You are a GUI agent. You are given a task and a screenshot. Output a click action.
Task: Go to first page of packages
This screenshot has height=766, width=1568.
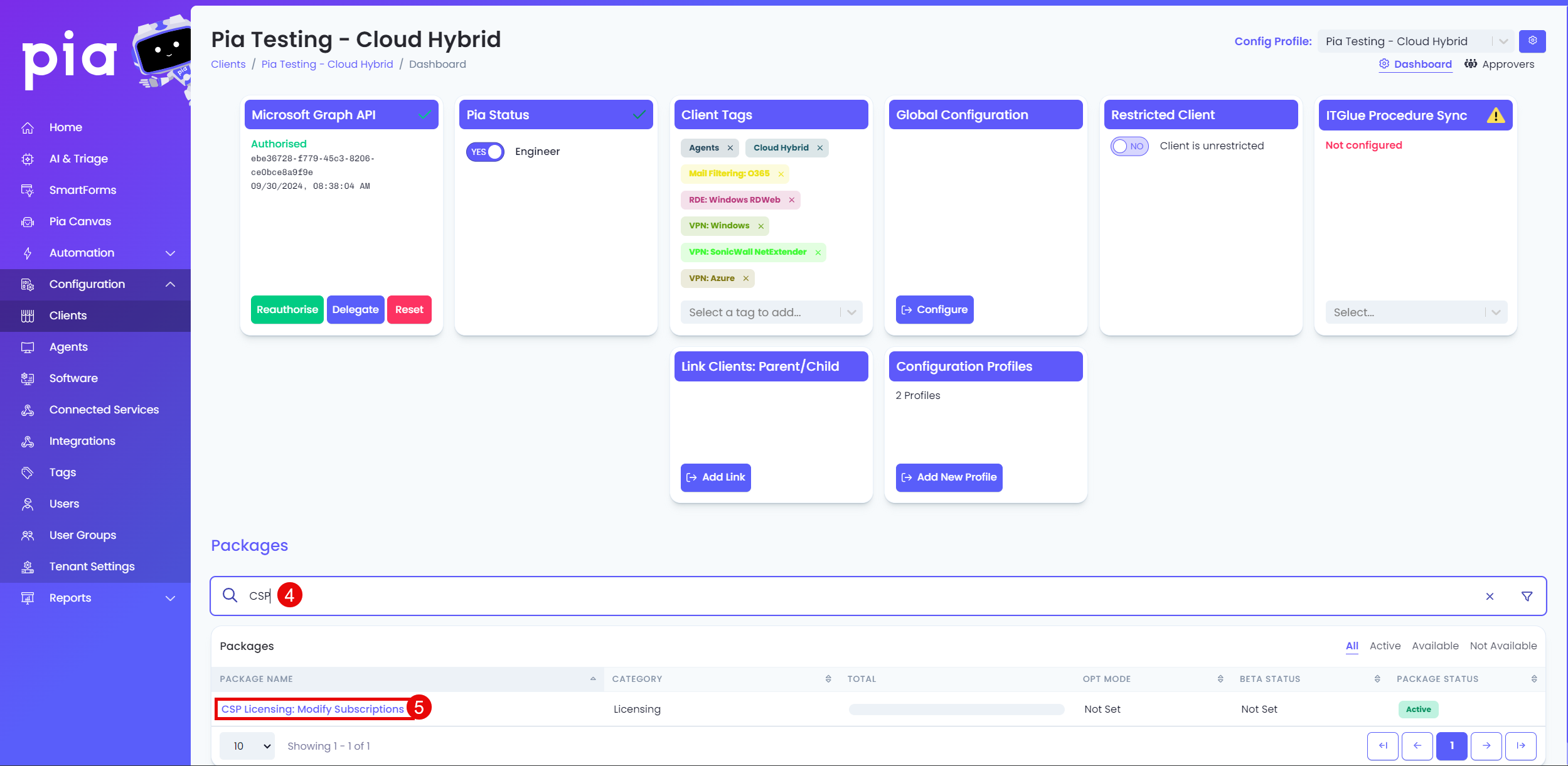(1382, 746)
